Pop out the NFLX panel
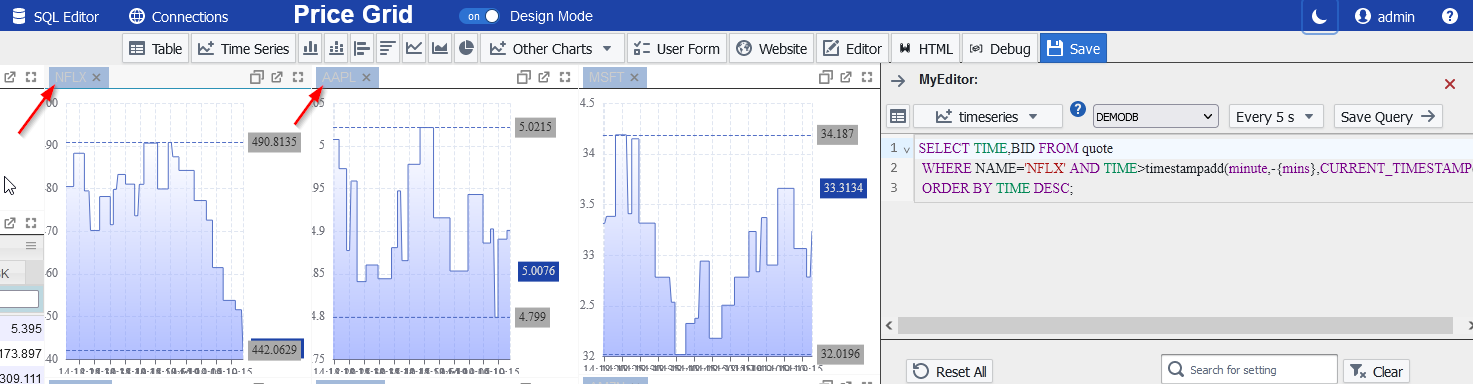This screenshot has height=384, width=1473. (x=277, y=77)
